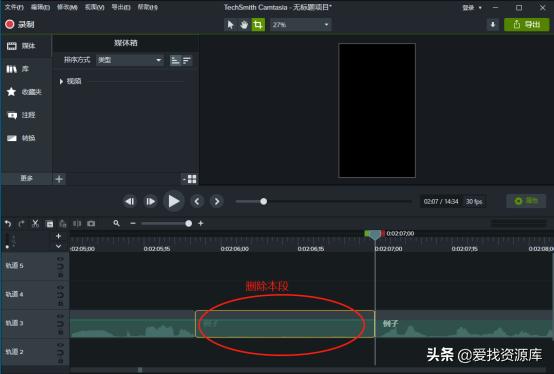Choose the ascending sort order icon

click(x=175, y=60)
